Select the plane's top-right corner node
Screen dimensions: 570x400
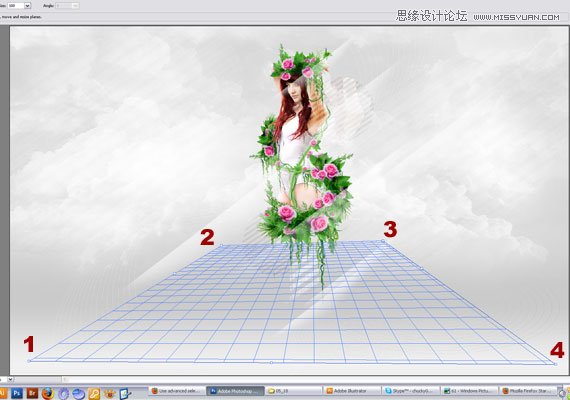point(382,241)
